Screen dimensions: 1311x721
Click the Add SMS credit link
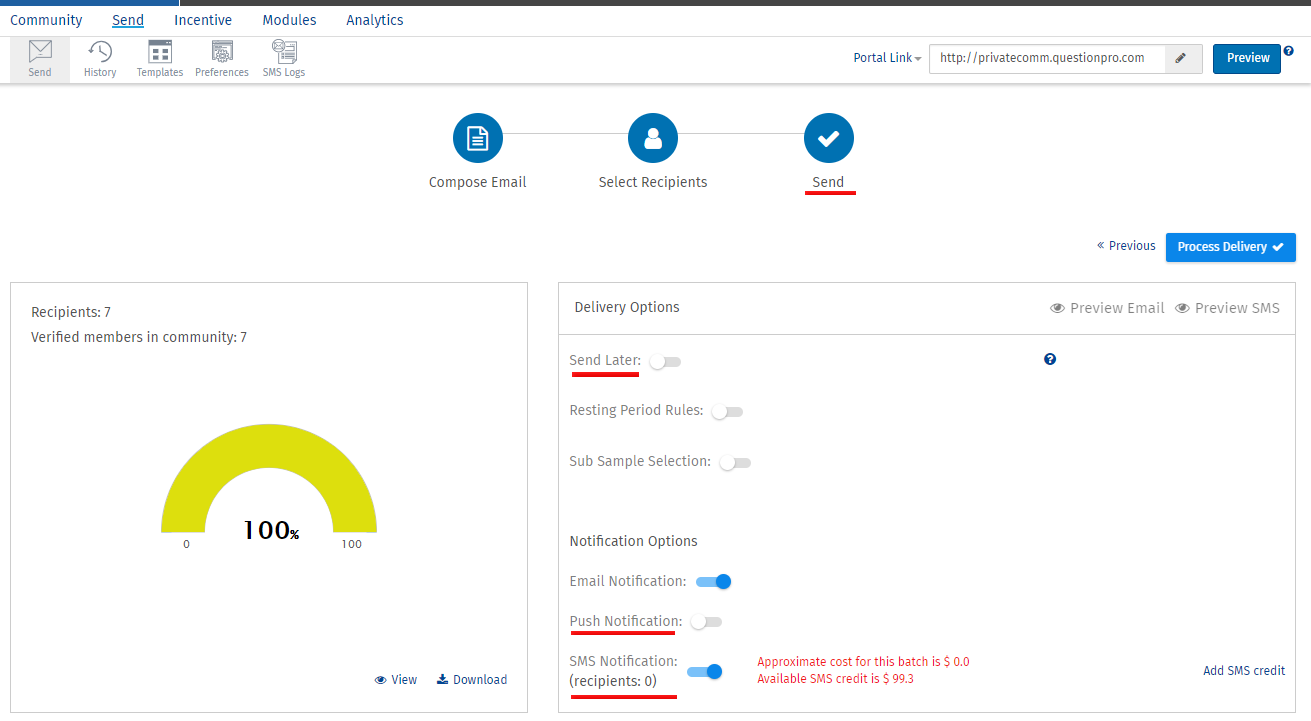[x=1244, y=671]
